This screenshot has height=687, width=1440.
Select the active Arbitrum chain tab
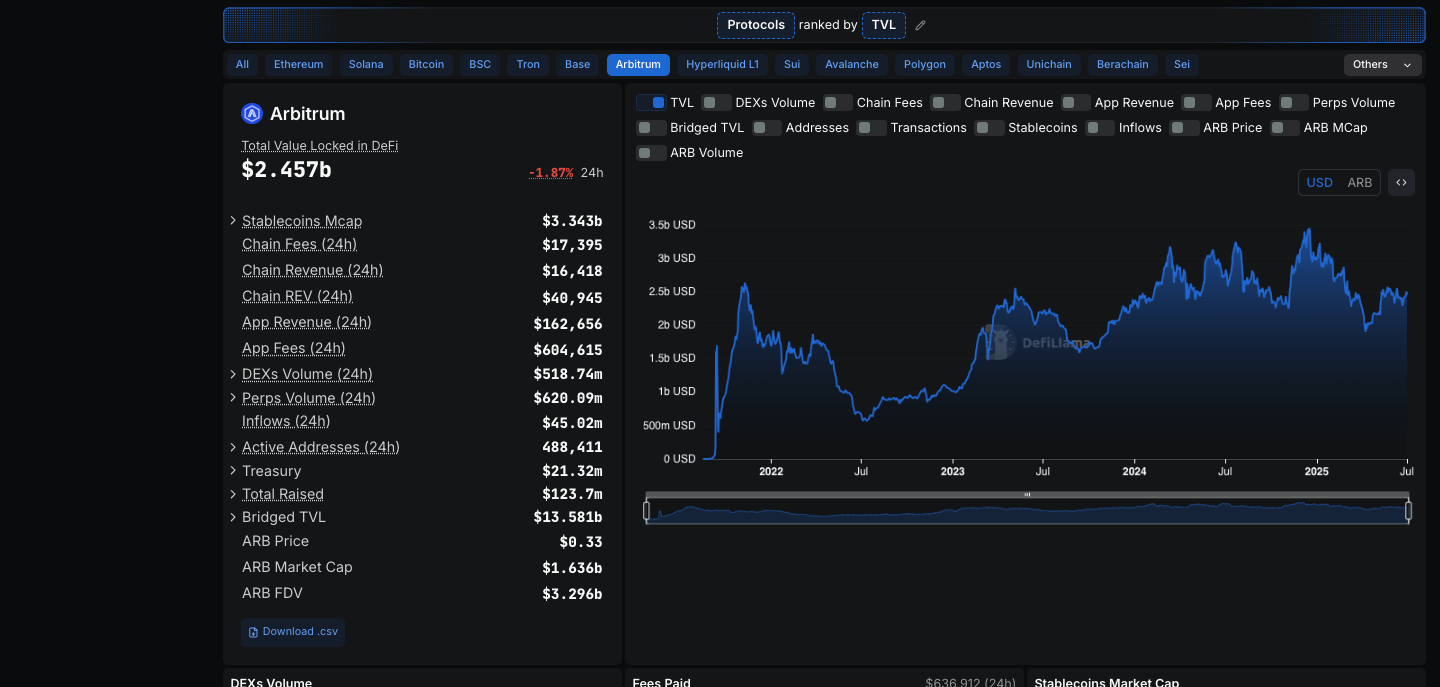[638, 65]
